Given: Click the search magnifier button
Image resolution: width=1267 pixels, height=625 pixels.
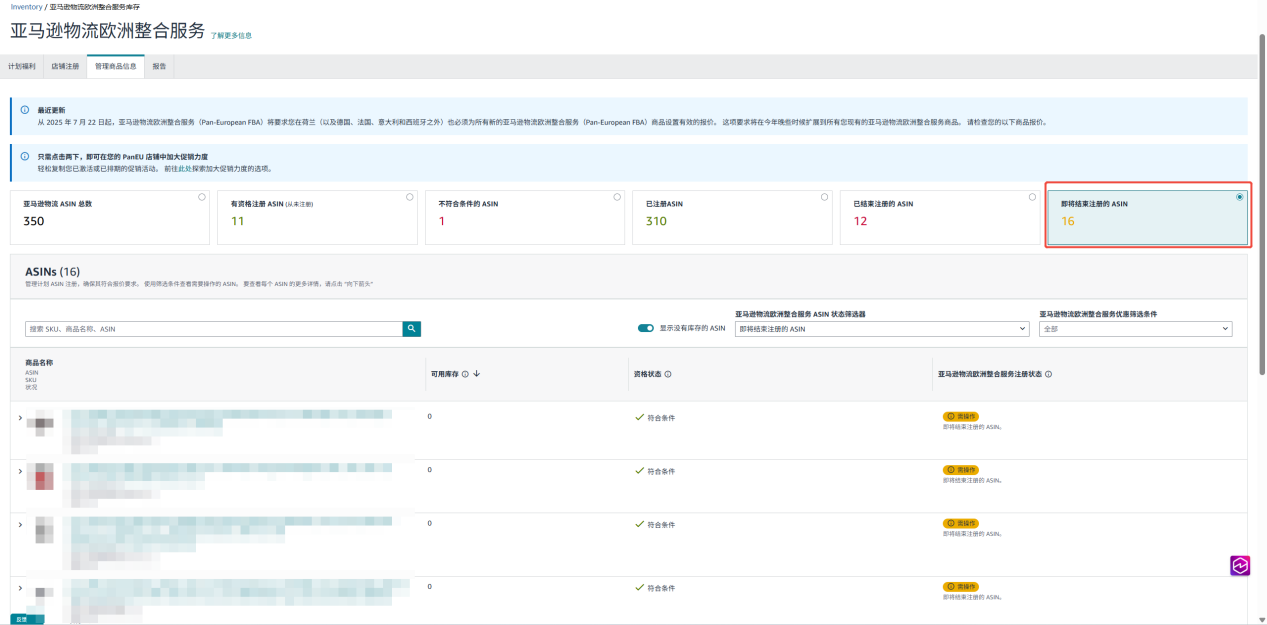Looking at the screenshot, I should (x=412, y=328).
